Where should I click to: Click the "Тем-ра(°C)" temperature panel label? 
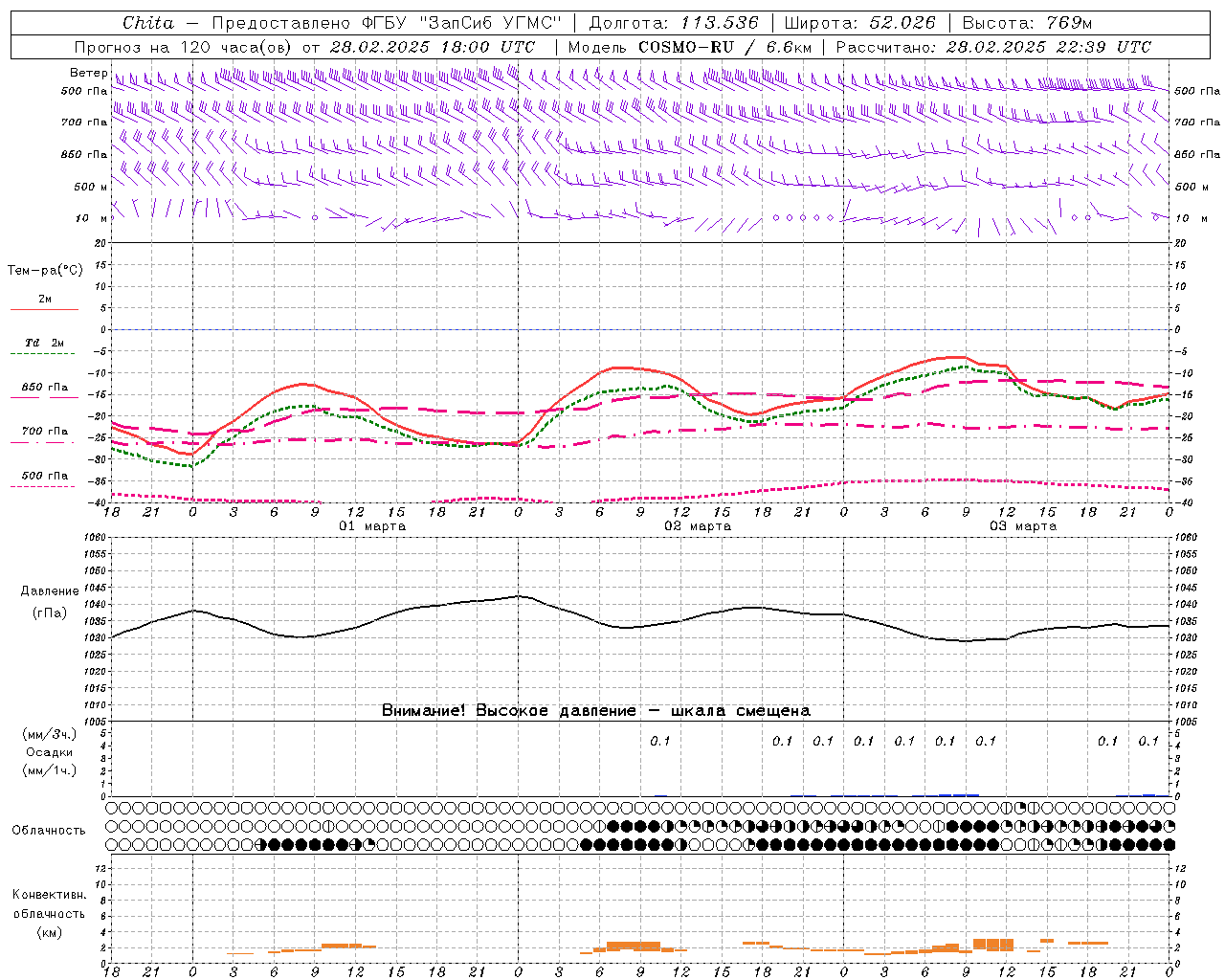coord(45,270)
